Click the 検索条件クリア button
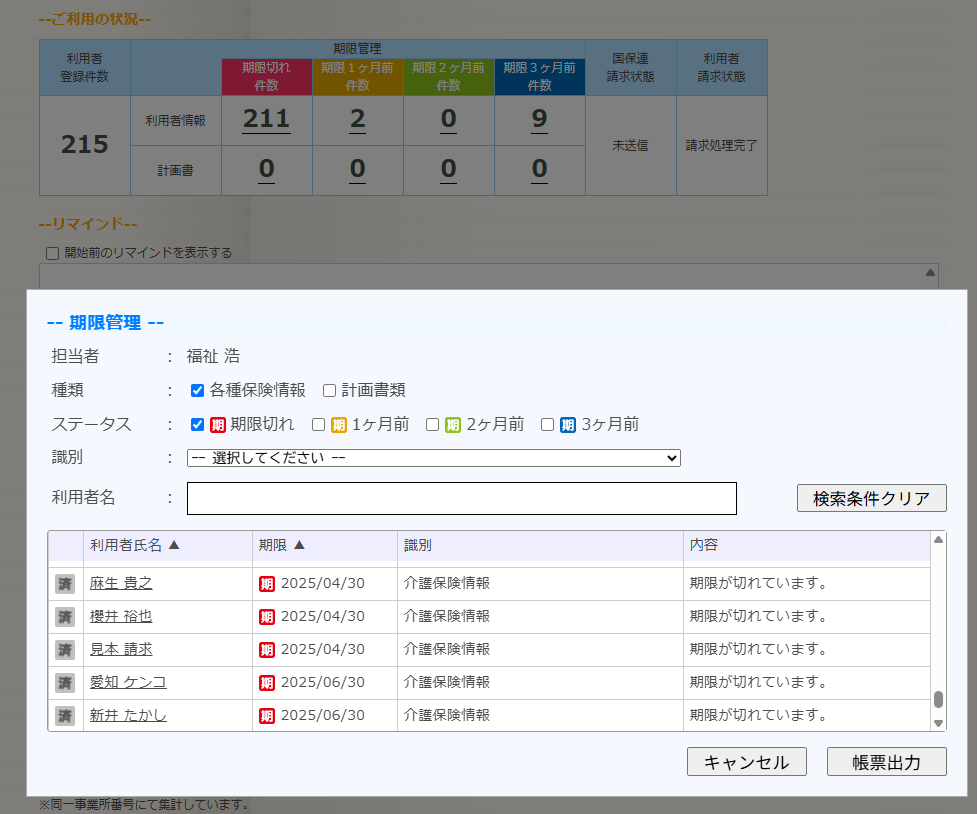Image resolution: width=977 pixels, height=814 pixels. click(x=871, y=498)
